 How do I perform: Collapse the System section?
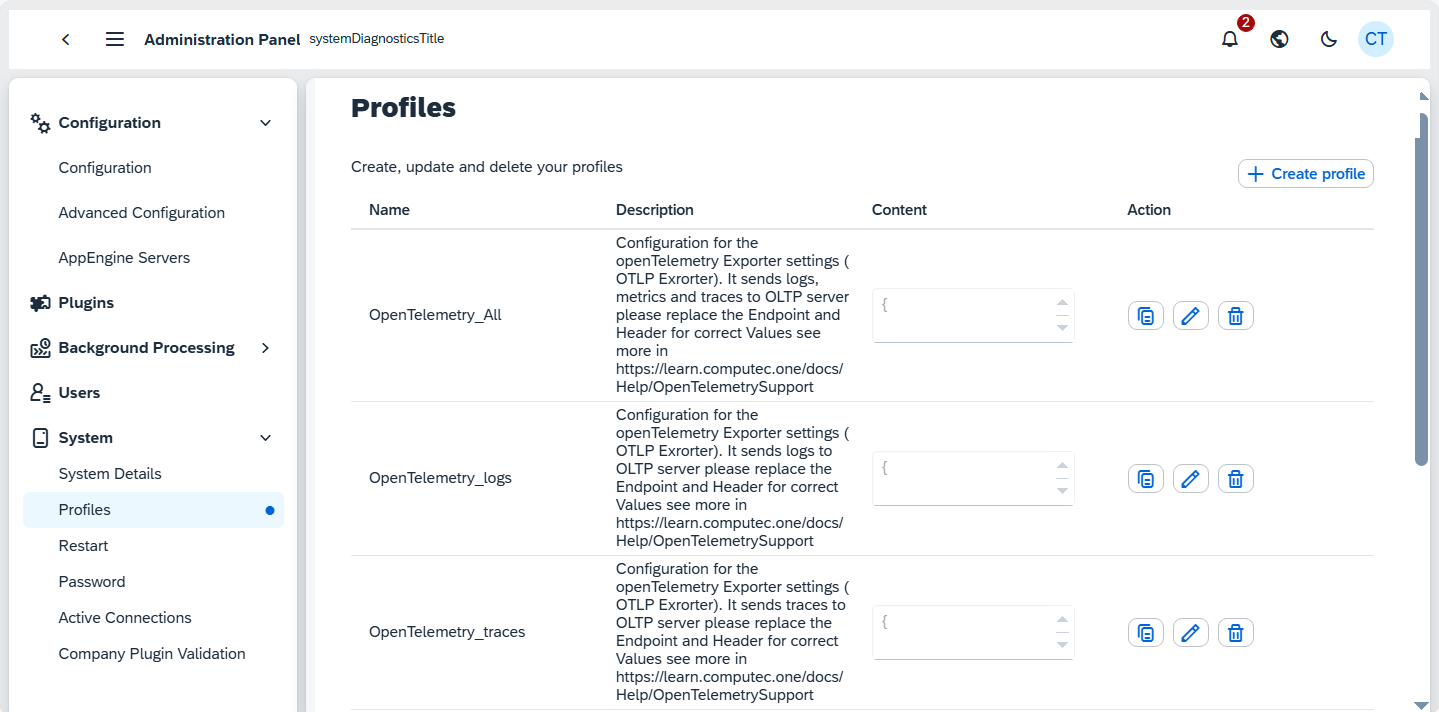[x=265, y=437]
